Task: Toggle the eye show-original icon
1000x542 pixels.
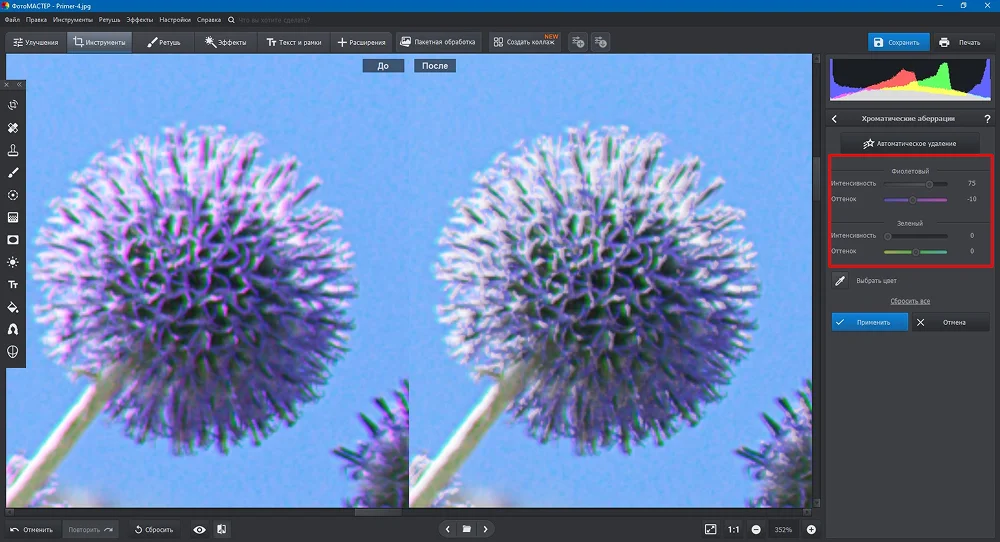Action: coord(200,529)
